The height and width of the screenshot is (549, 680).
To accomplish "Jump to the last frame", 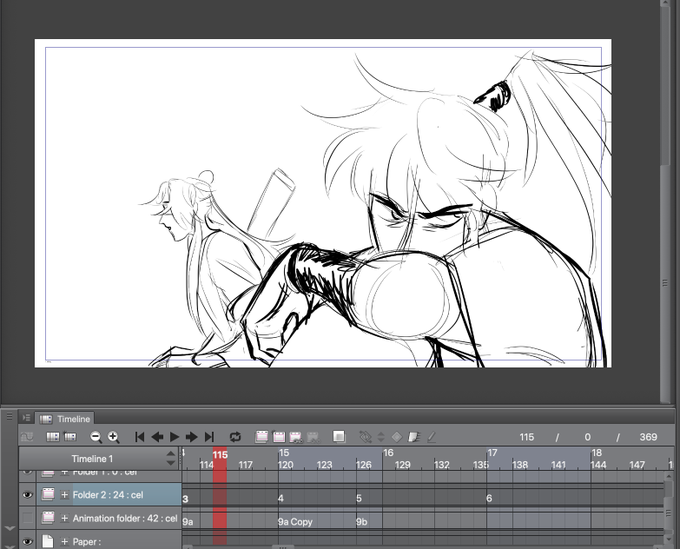I will 209,437.
